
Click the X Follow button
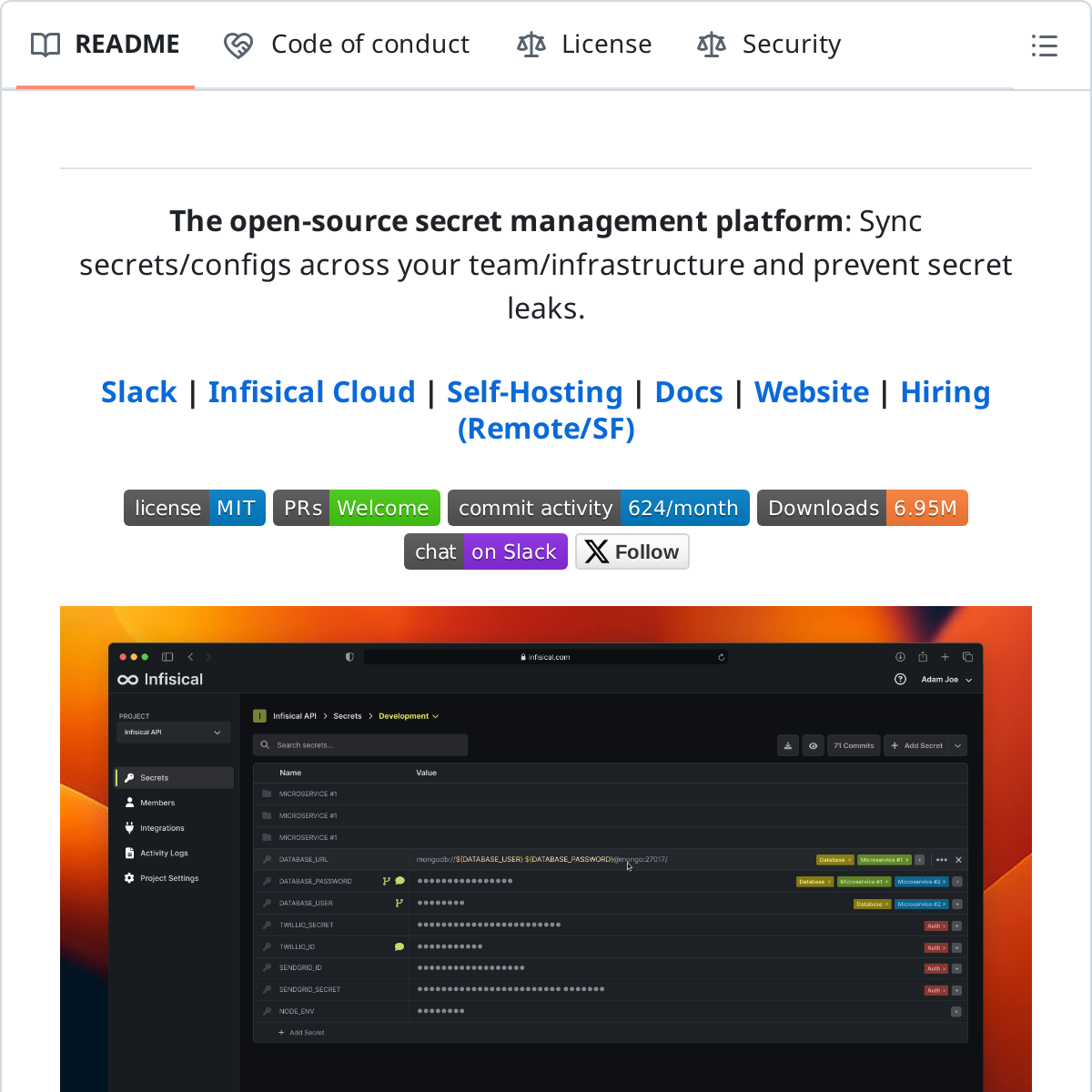coord(632,551)
